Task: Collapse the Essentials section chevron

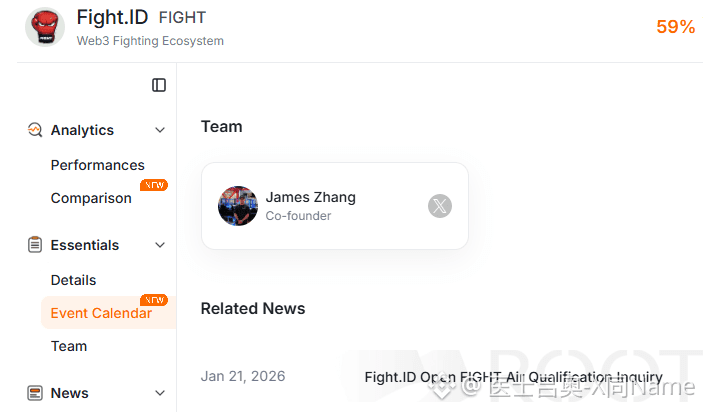Action: (x=160, y=245)
